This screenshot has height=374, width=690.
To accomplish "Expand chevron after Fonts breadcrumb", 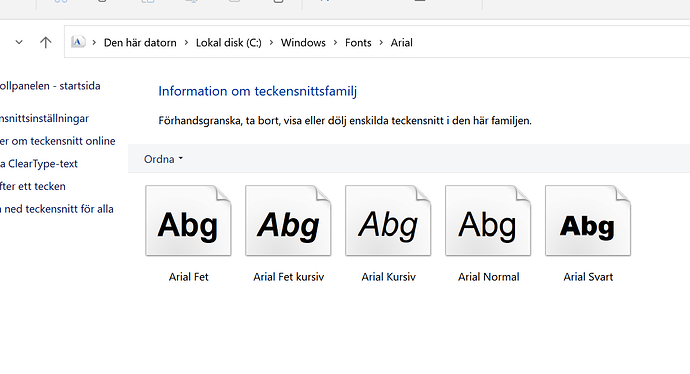I will pyautogui.click(x=381, y=43).
